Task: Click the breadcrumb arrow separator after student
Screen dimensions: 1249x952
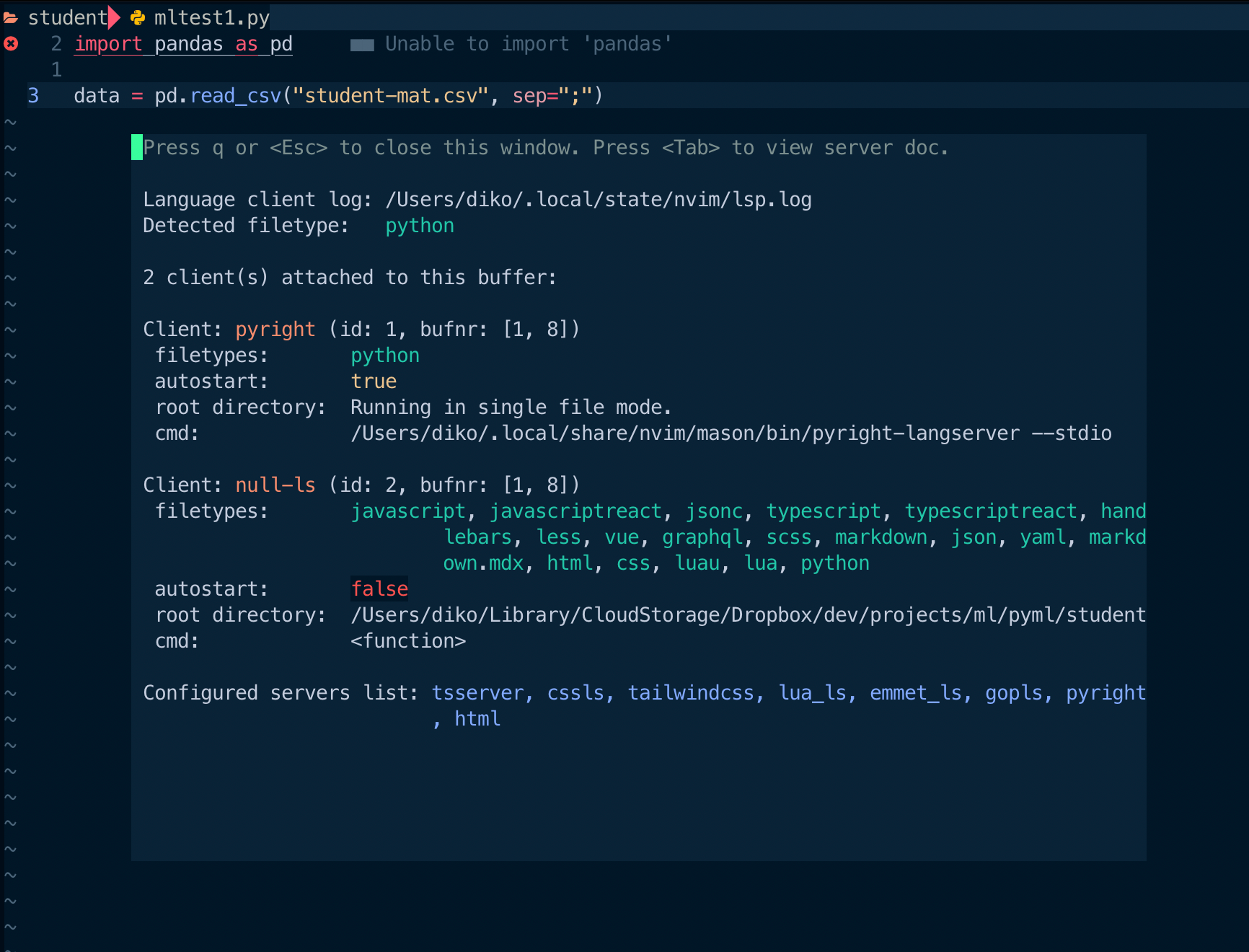Action: tap(114, 17)
